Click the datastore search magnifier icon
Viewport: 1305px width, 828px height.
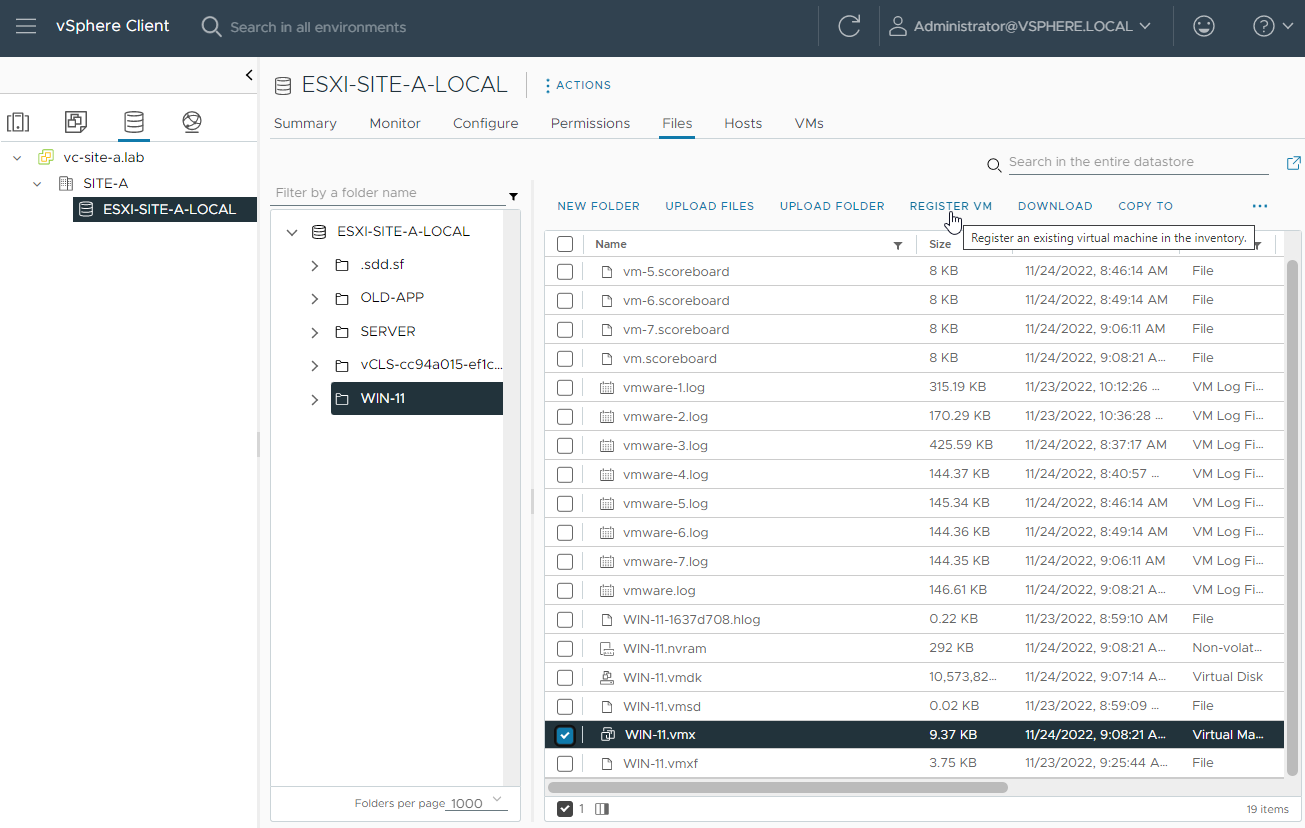[x=994, y=165]
